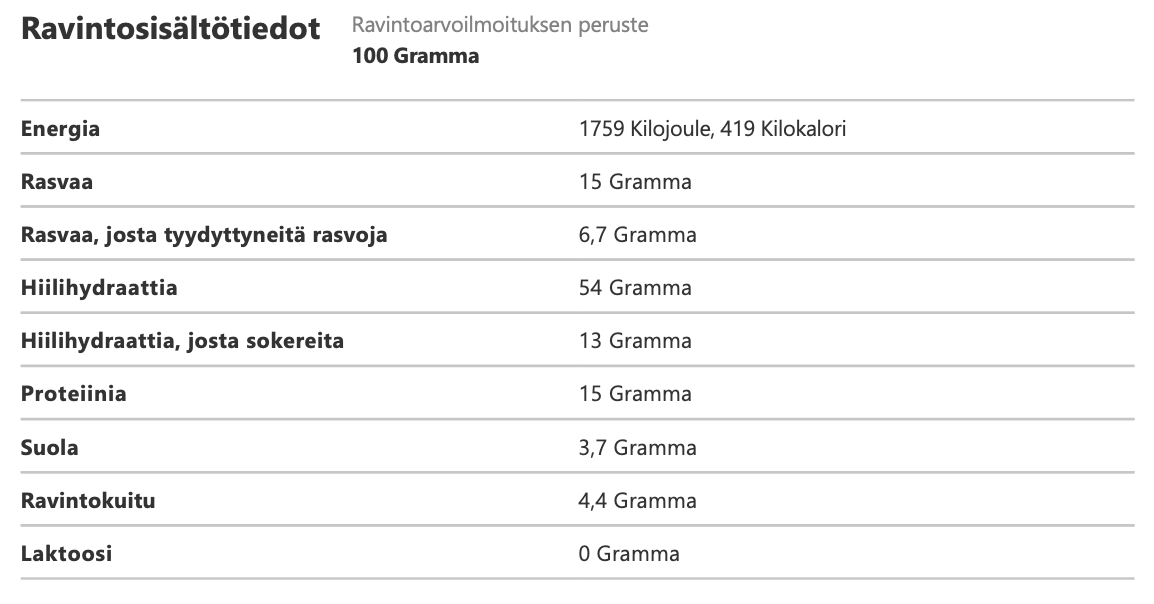Click the Ravintoarvoilmoituksen peruste label
1154x604 pixels.
point(500,25)
